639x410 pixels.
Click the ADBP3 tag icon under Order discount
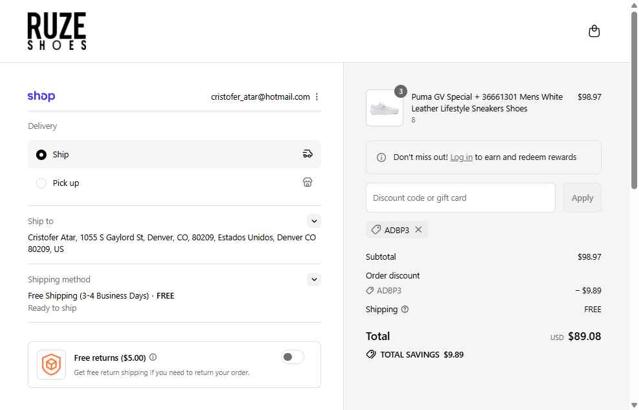pos(370,291)
